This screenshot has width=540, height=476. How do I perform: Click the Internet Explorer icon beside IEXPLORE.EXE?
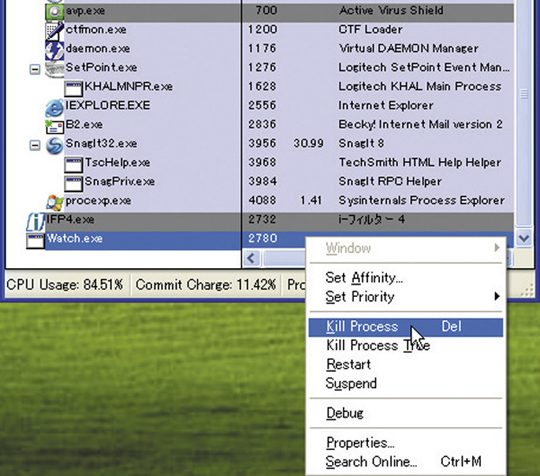pyautogui.click(x=54, y=107)
